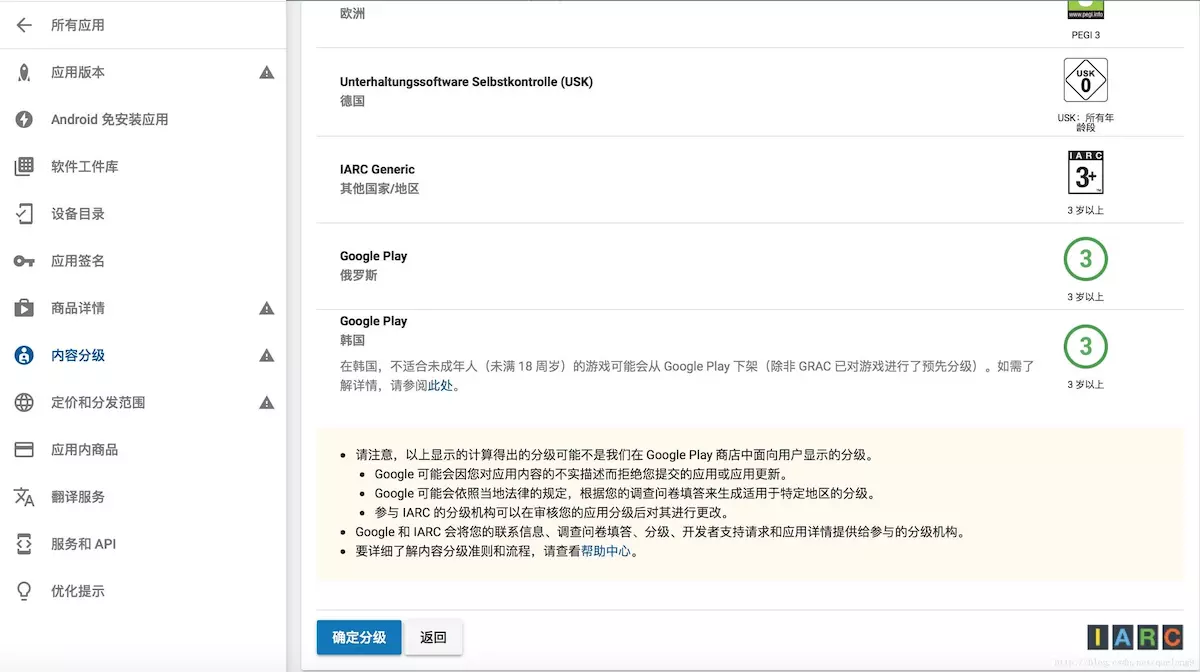Screen dimensions: 1200x672
Task: Click the globe icon for 定价和分发范围
Action: tap(22, 402)
